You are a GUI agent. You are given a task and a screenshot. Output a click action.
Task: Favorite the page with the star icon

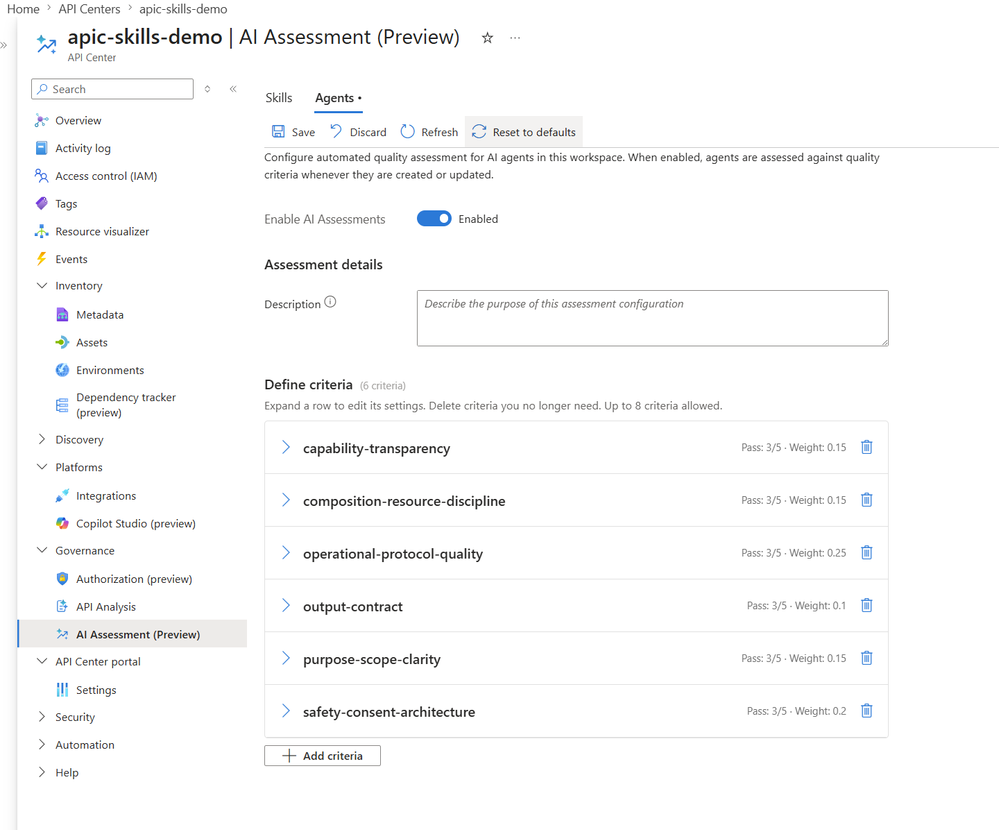click(x=487, y=38)
